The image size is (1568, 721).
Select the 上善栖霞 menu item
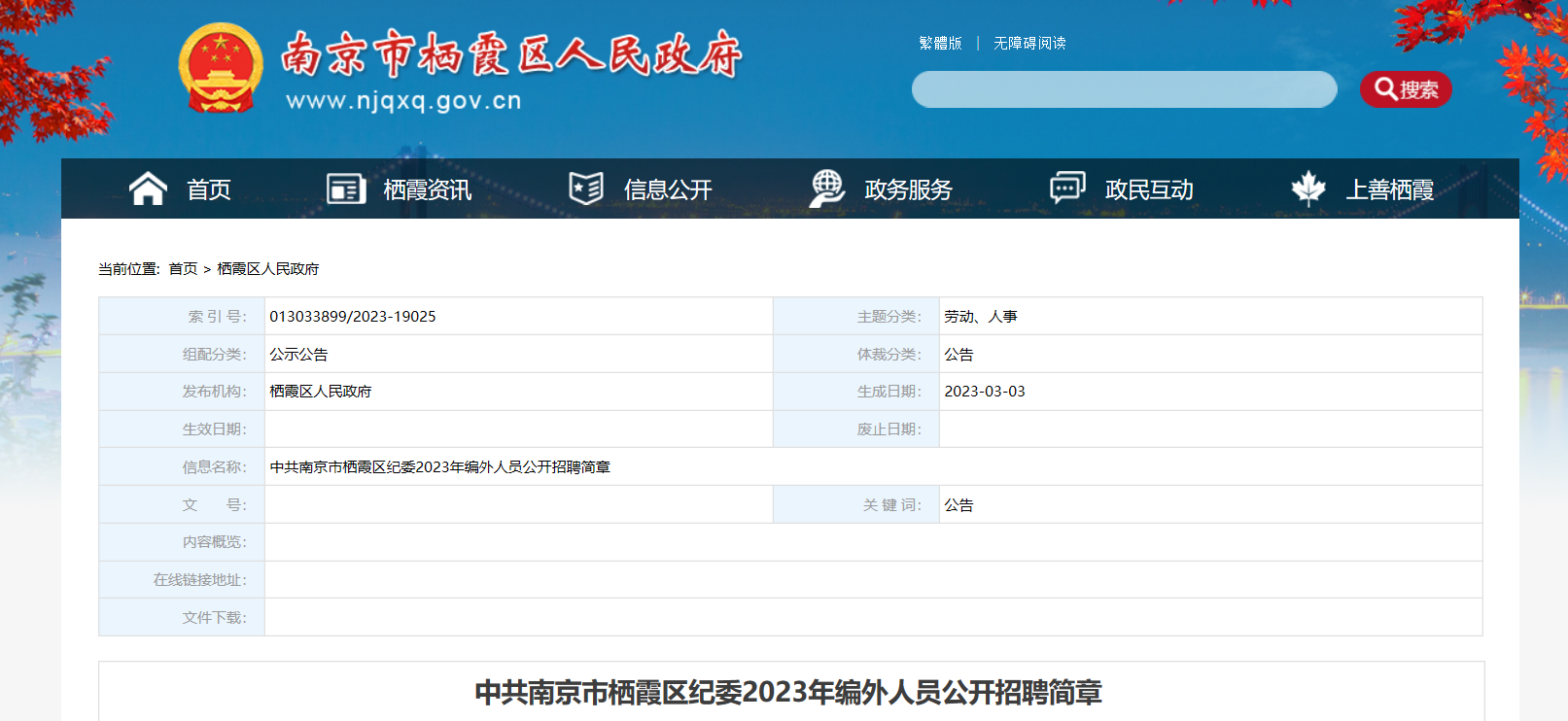[x=1389, y=189]
